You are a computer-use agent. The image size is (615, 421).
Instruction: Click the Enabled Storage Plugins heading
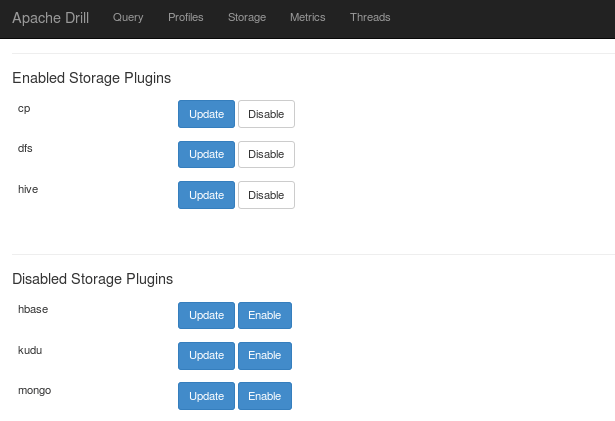click(x=91, y=78)
